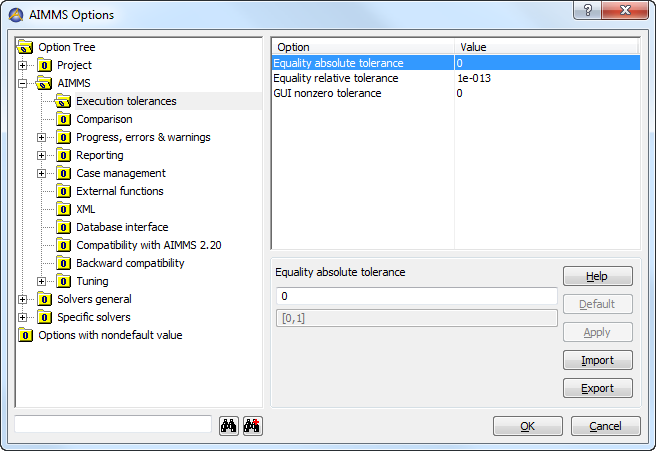Click the Import button

click(597, 360)
